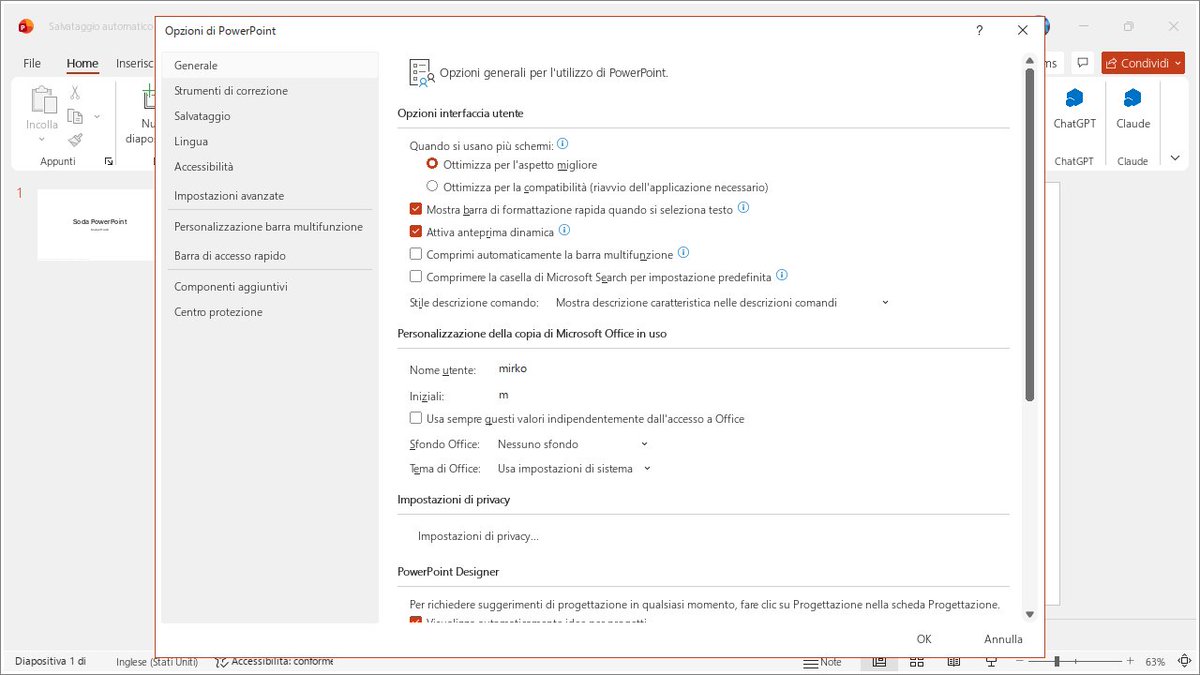1200x675 pixels.
Task: Check Usa sempre questi valori indipendentemente dall'accesso
Action: (x=416, y=418)
